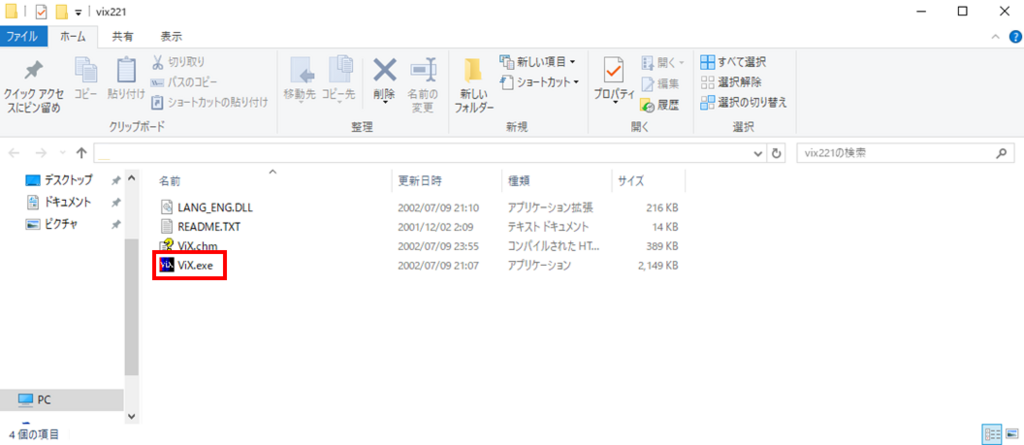
Task: Switch to the Share (共有) tab
Action: [122, 37]
